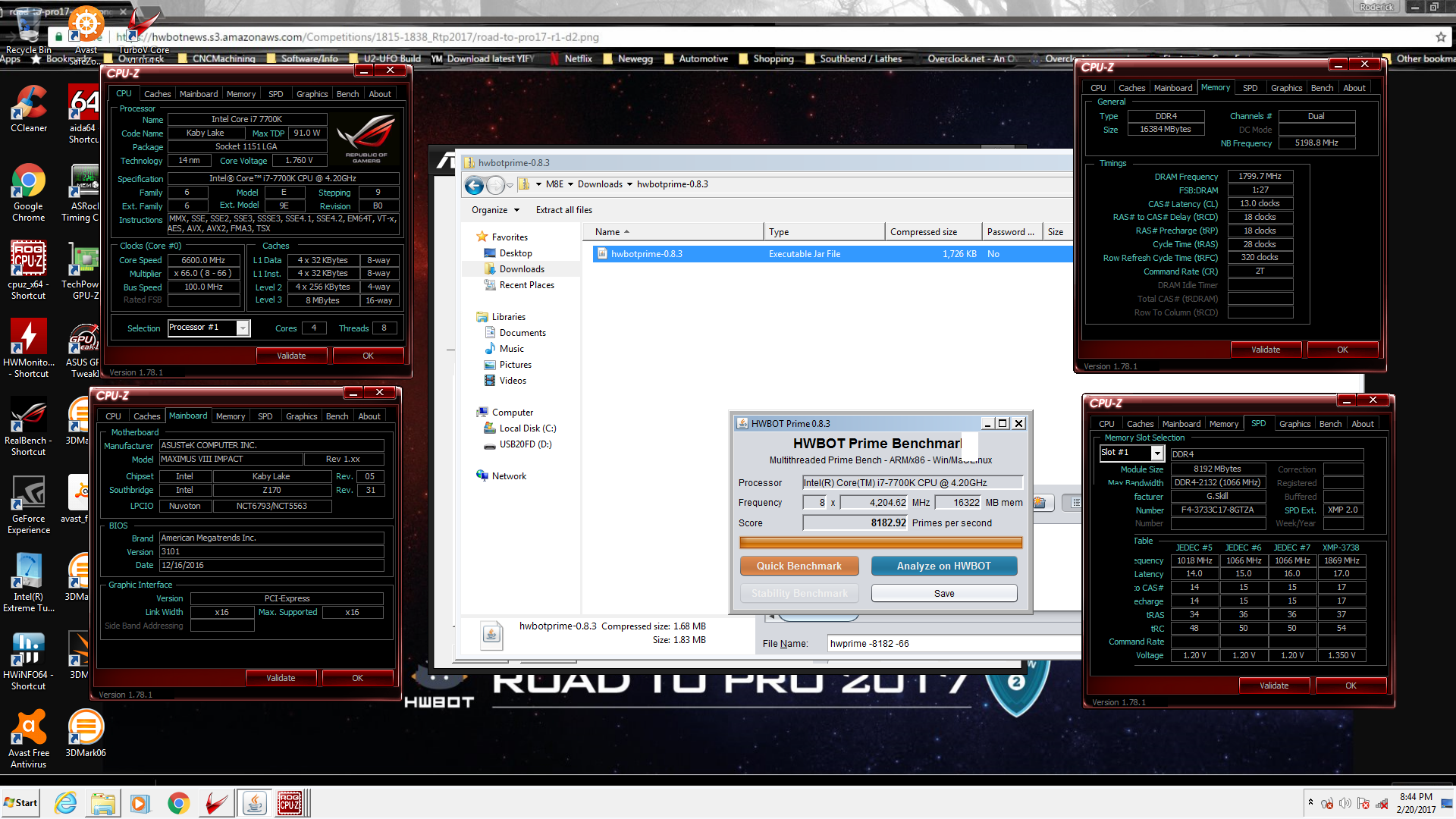This screenshot has height=819, width=1456.
Task: Click ROG CPU-Z taskbar icon
Action: (x=290, y=803)
